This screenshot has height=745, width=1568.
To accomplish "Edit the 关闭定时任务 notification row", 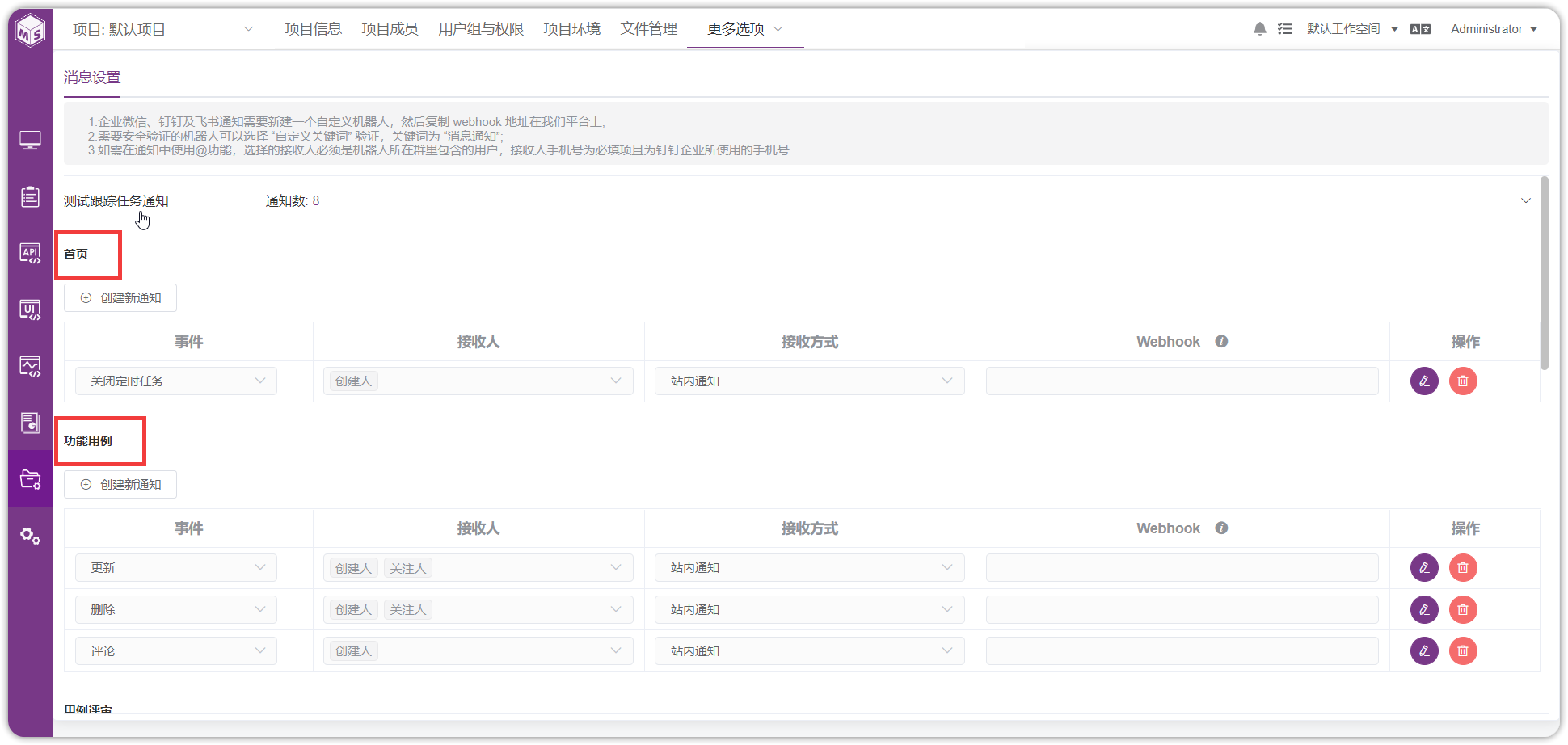I will [x=1424, y=381].
